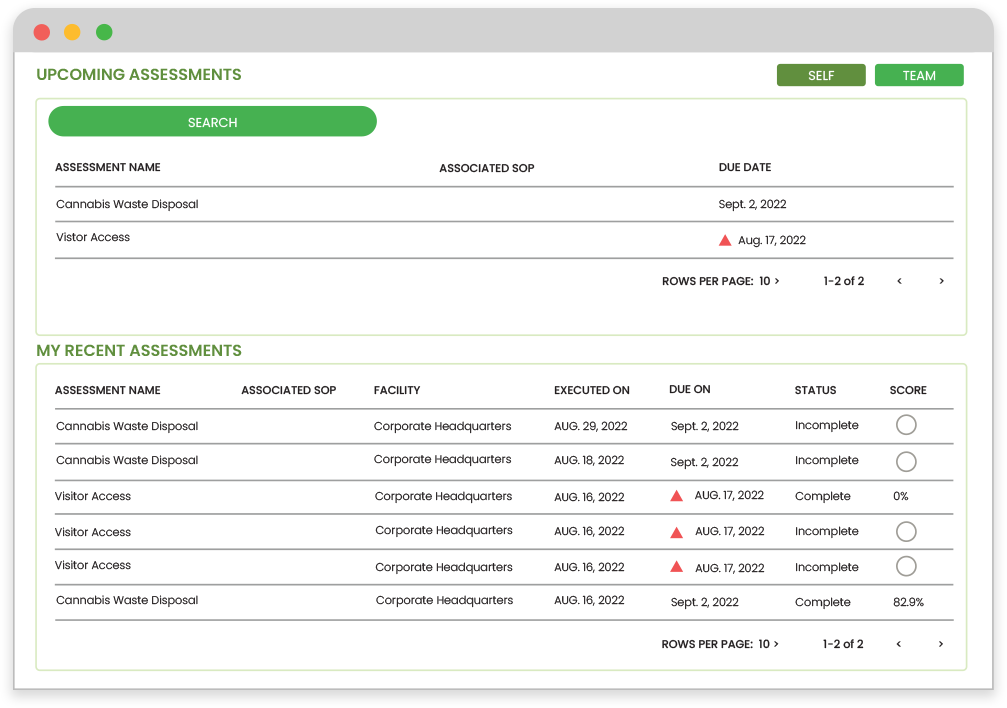Go to previous page in My Recent Assessments

pos(898,644)
